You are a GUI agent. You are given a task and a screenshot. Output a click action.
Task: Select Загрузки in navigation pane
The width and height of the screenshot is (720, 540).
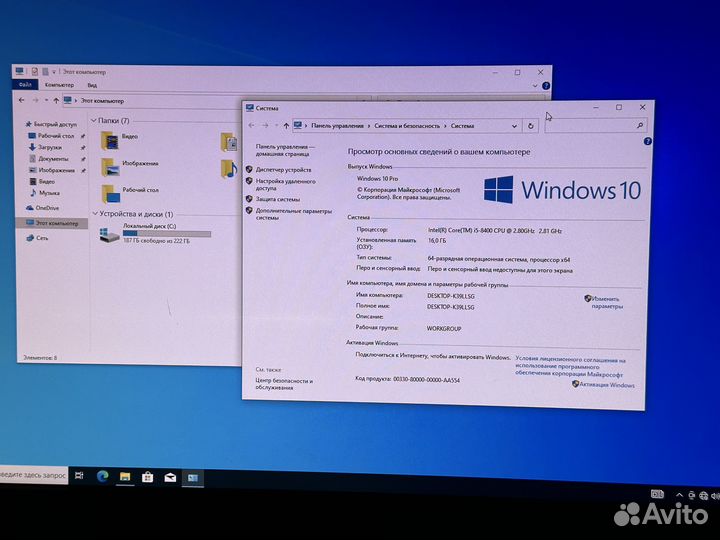(x=50, y=147)
